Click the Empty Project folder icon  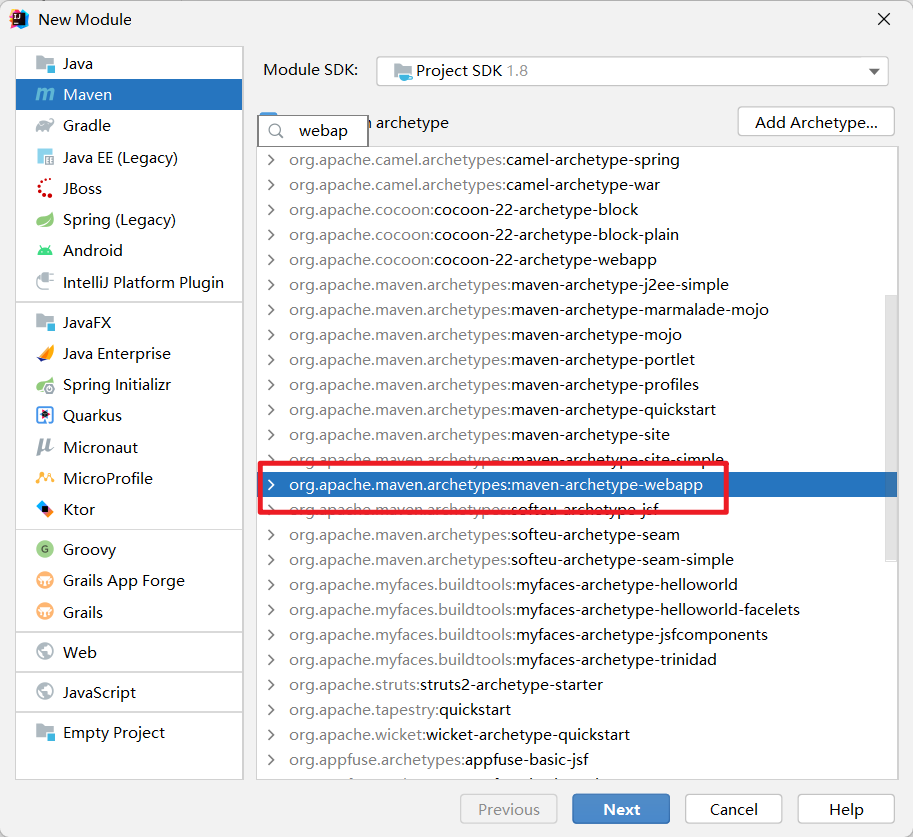coord(45,732)
